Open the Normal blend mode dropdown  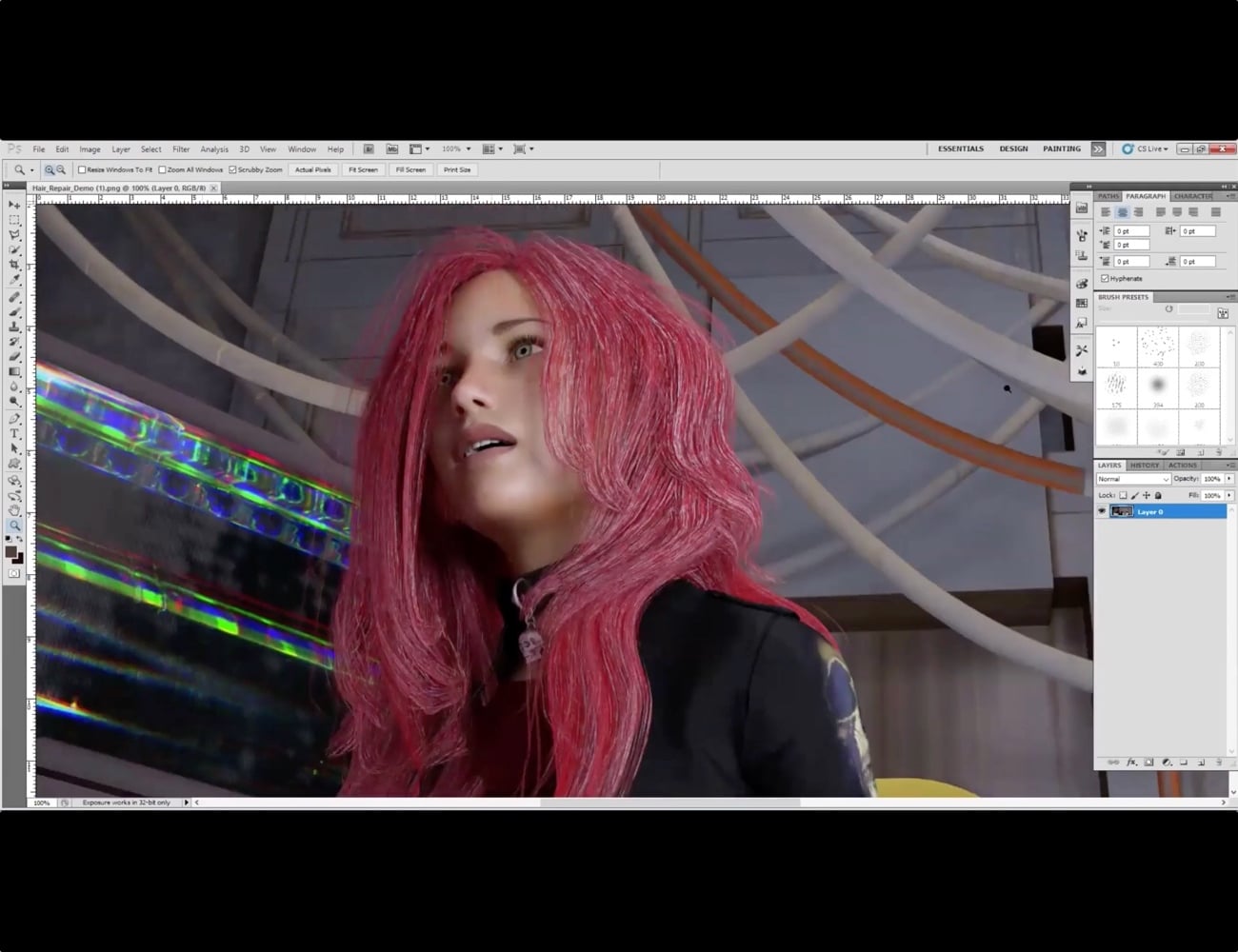pos(1132,480)
